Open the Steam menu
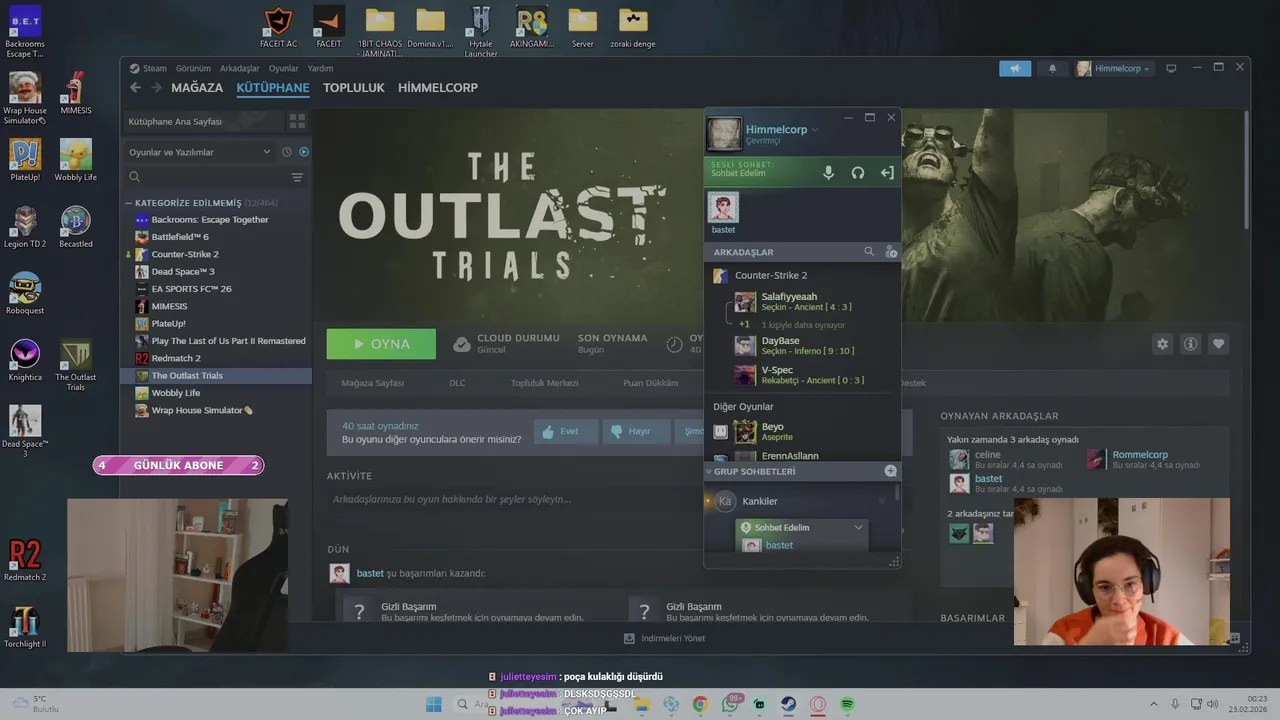1280x720 pixels. pyautogui.click(x=149, y=69)
